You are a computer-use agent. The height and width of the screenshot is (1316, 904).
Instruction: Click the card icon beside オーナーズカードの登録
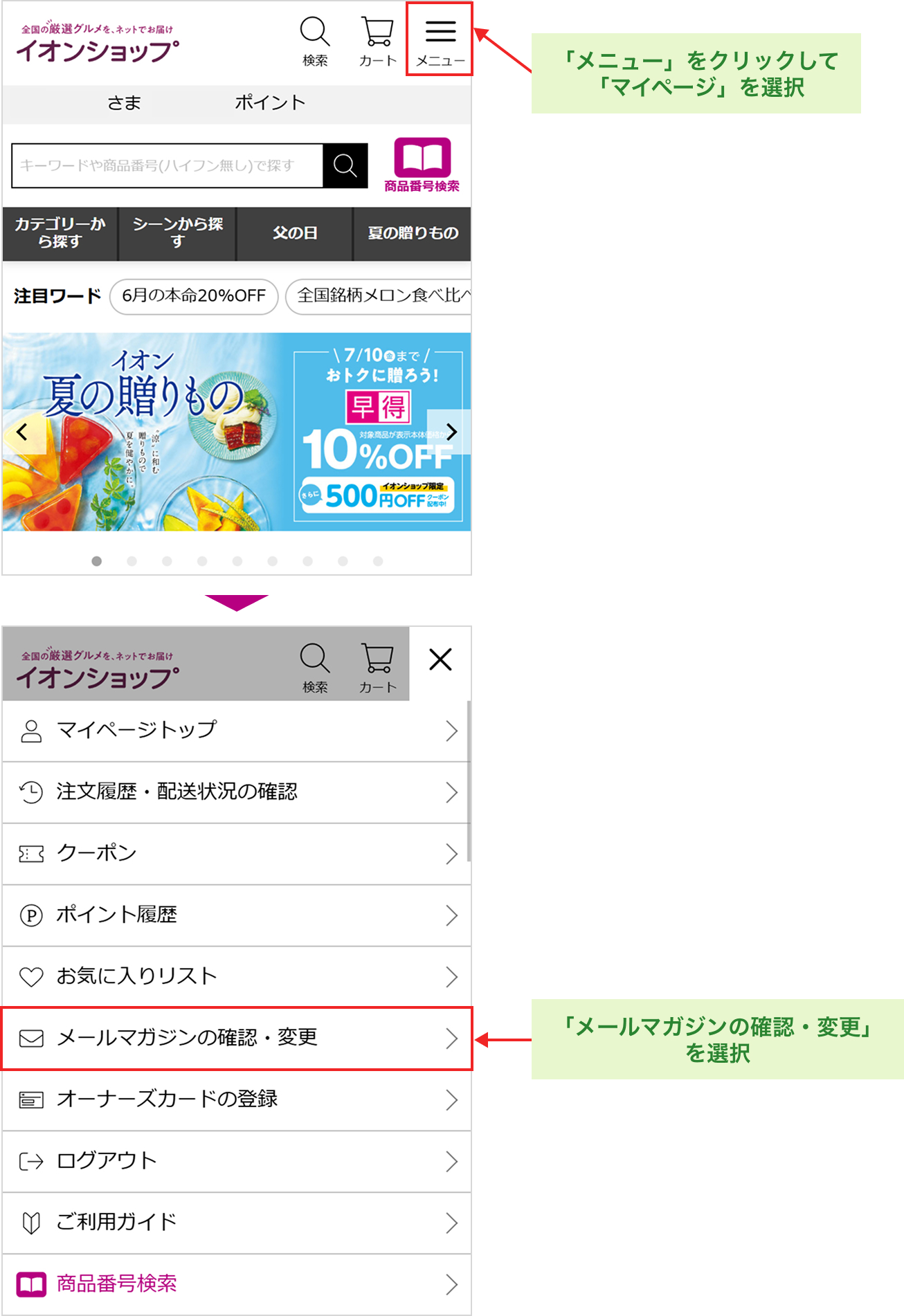[31, 1100]
